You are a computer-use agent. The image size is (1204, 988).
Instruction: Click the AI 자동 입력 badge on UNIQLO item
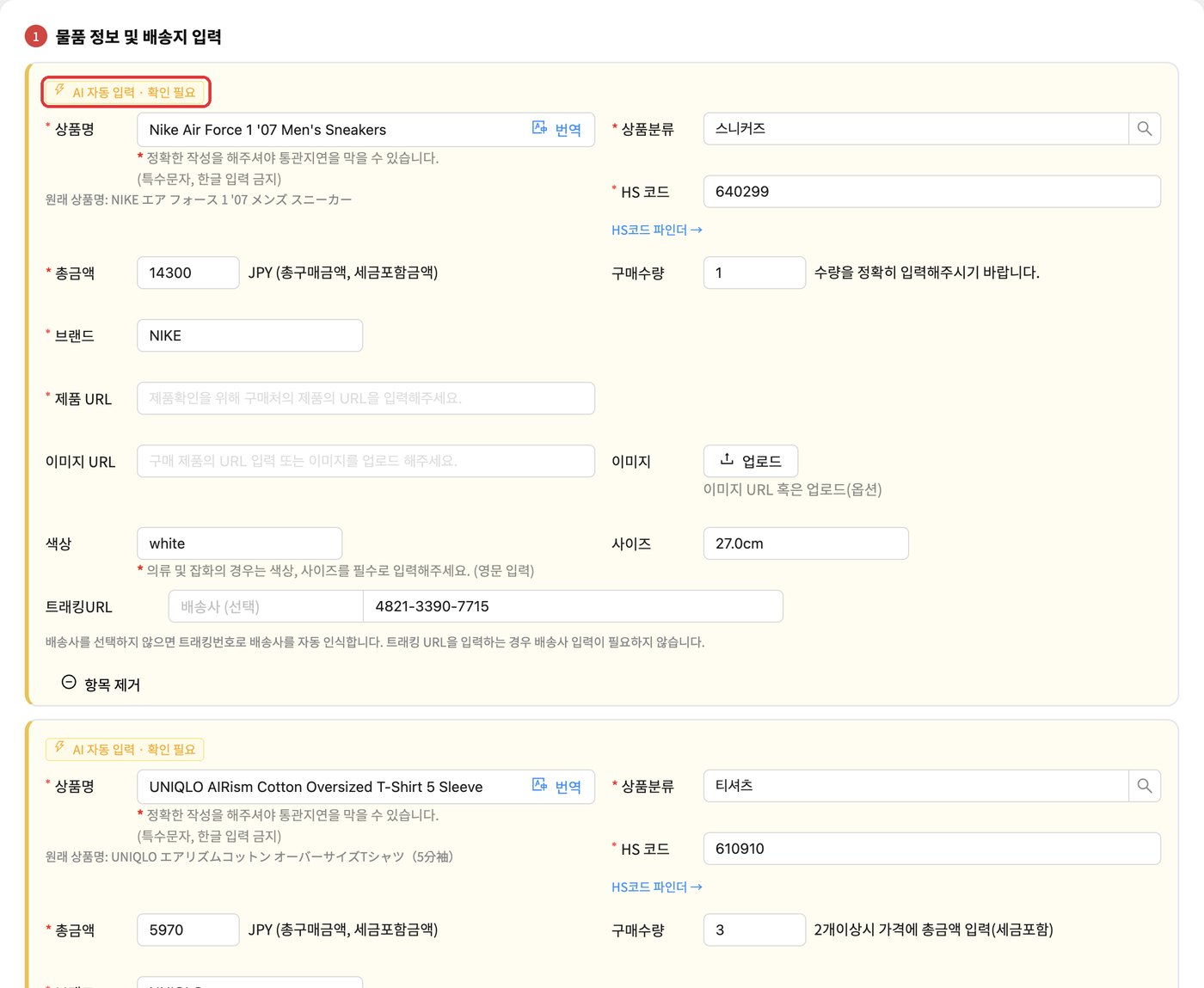pos(125,749)
